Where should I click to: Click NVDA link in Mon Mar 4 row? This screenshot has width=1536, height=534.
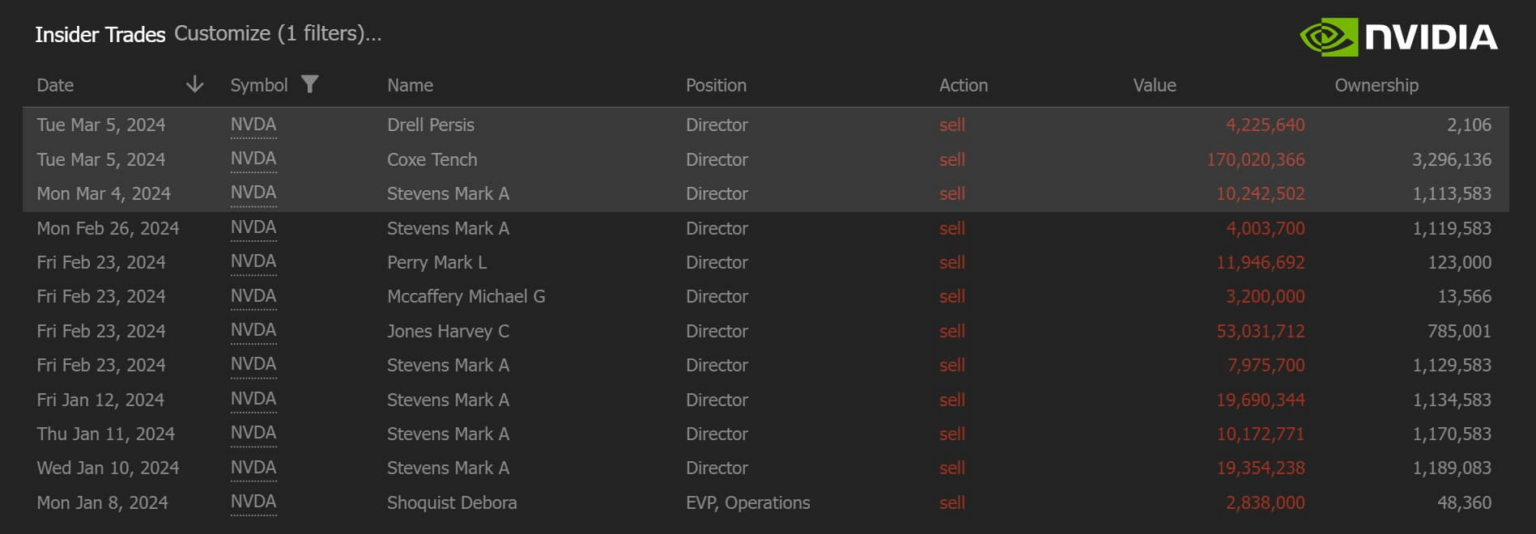point(253,193)
